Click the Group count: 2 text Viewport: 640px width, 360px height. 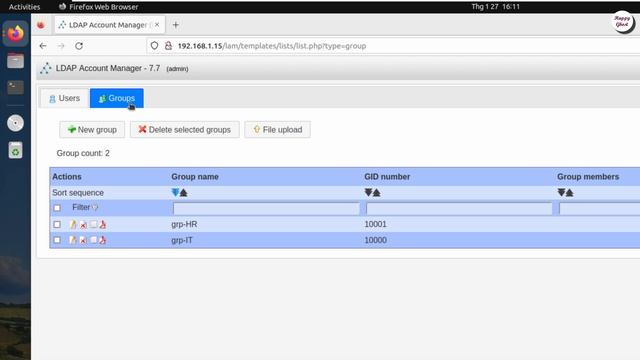[83, 153]
